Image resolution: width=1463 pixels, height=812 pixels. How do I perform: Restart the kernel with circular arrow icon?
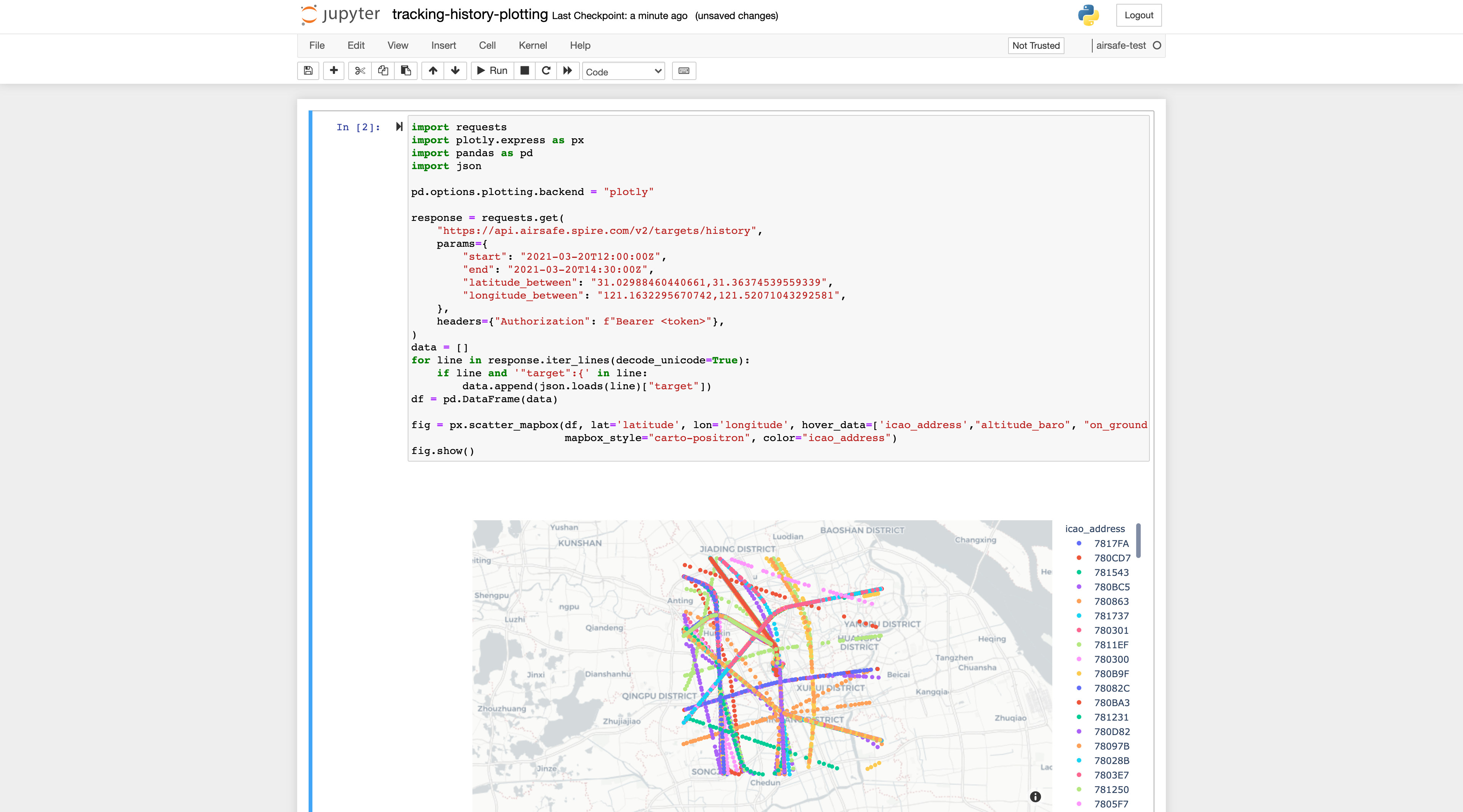click(546, 71)
